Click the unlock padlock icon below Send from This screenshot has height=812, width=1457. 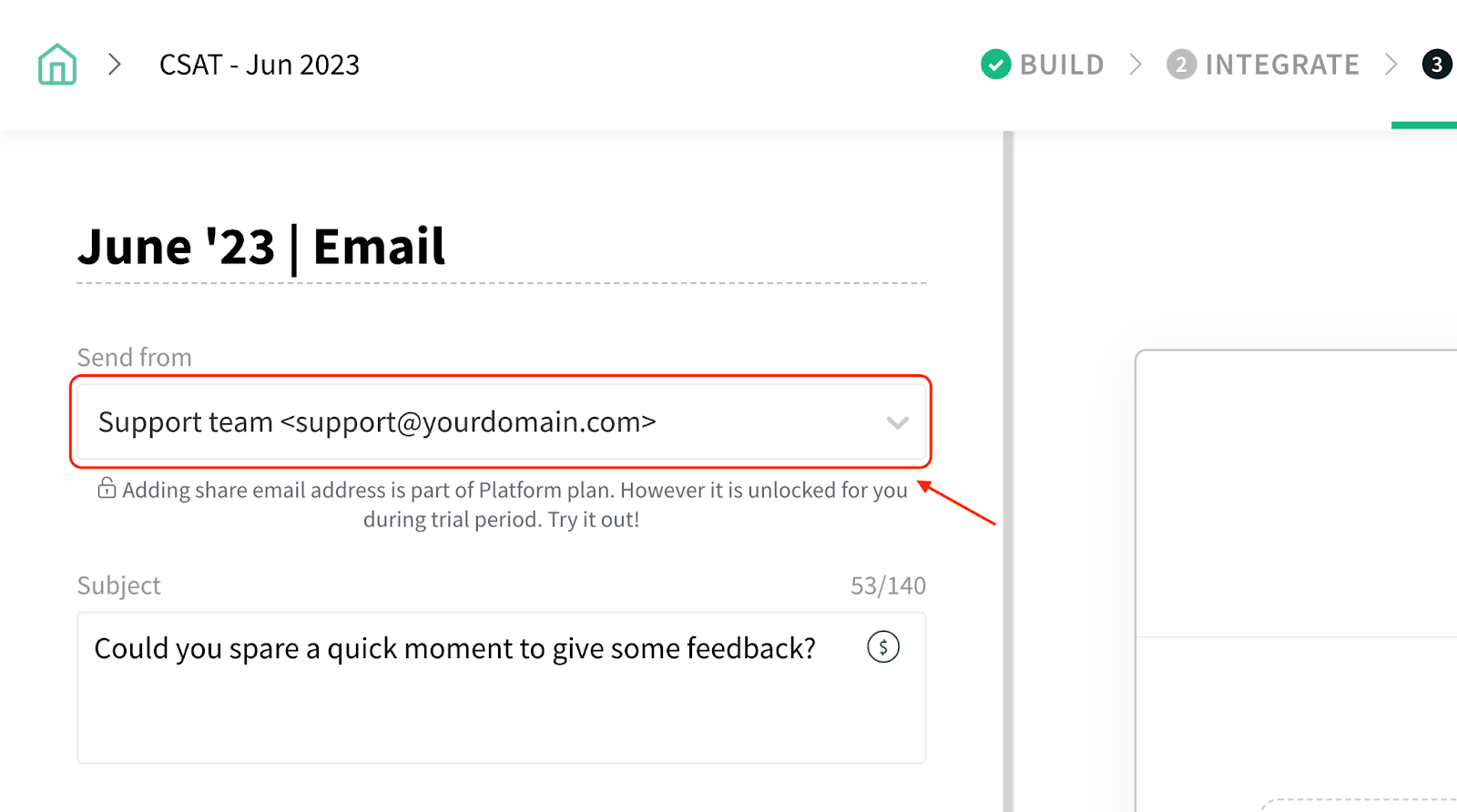coord(107,489)
